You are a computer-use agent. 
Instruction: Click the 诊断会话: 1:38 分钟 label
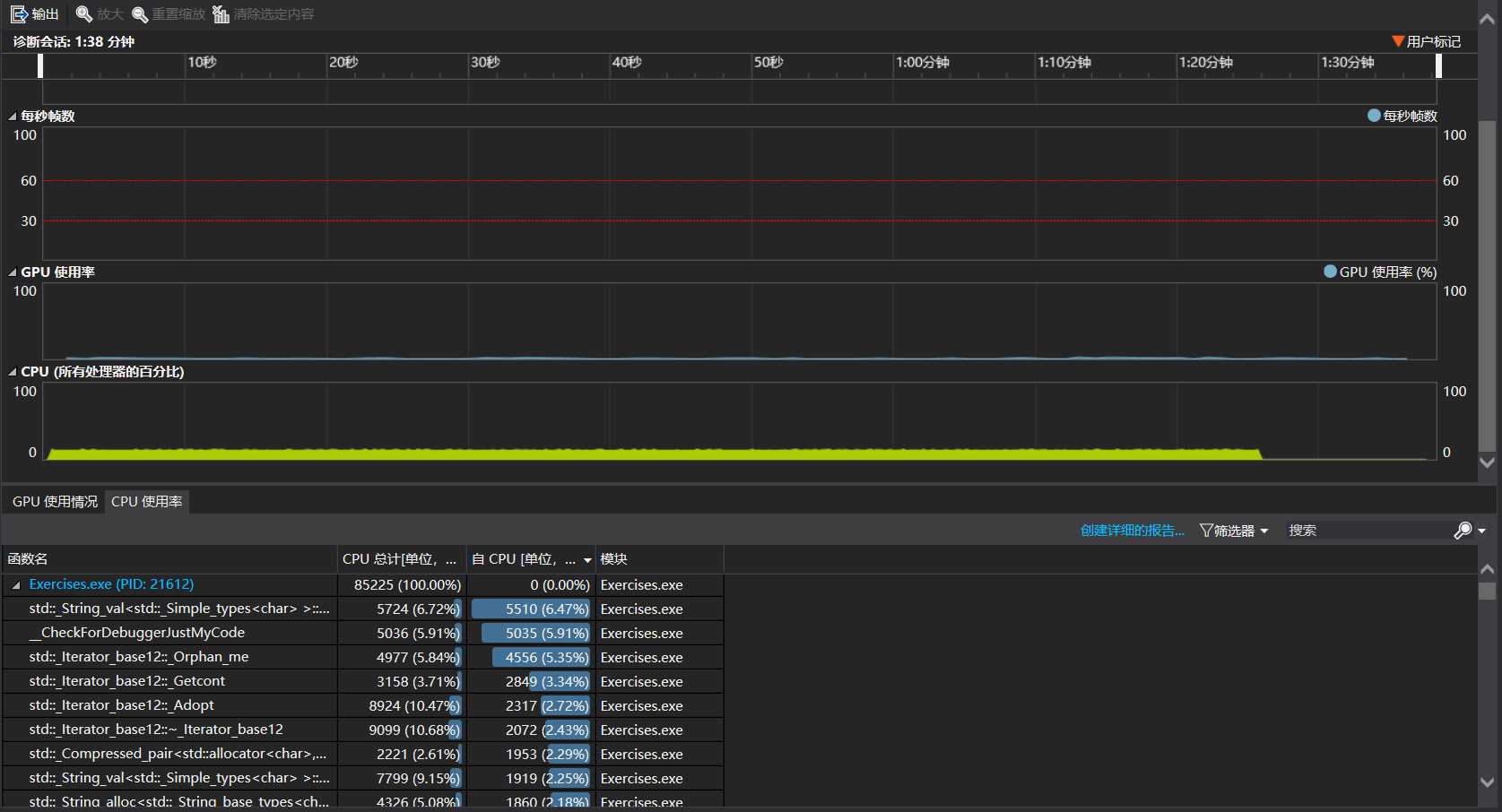click(74, 41)
